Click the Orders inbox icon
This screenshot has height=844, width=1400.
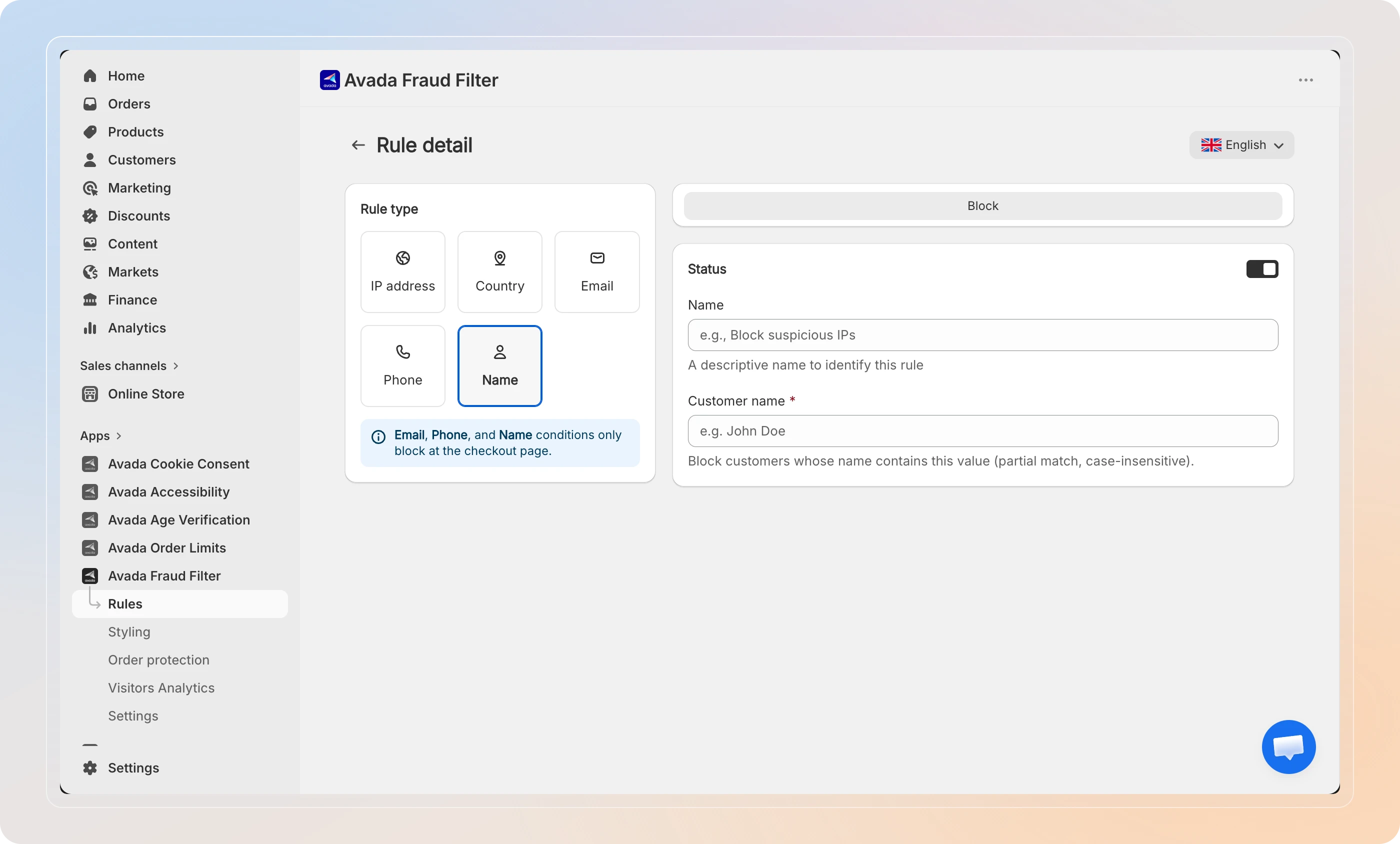click(90, 104)
